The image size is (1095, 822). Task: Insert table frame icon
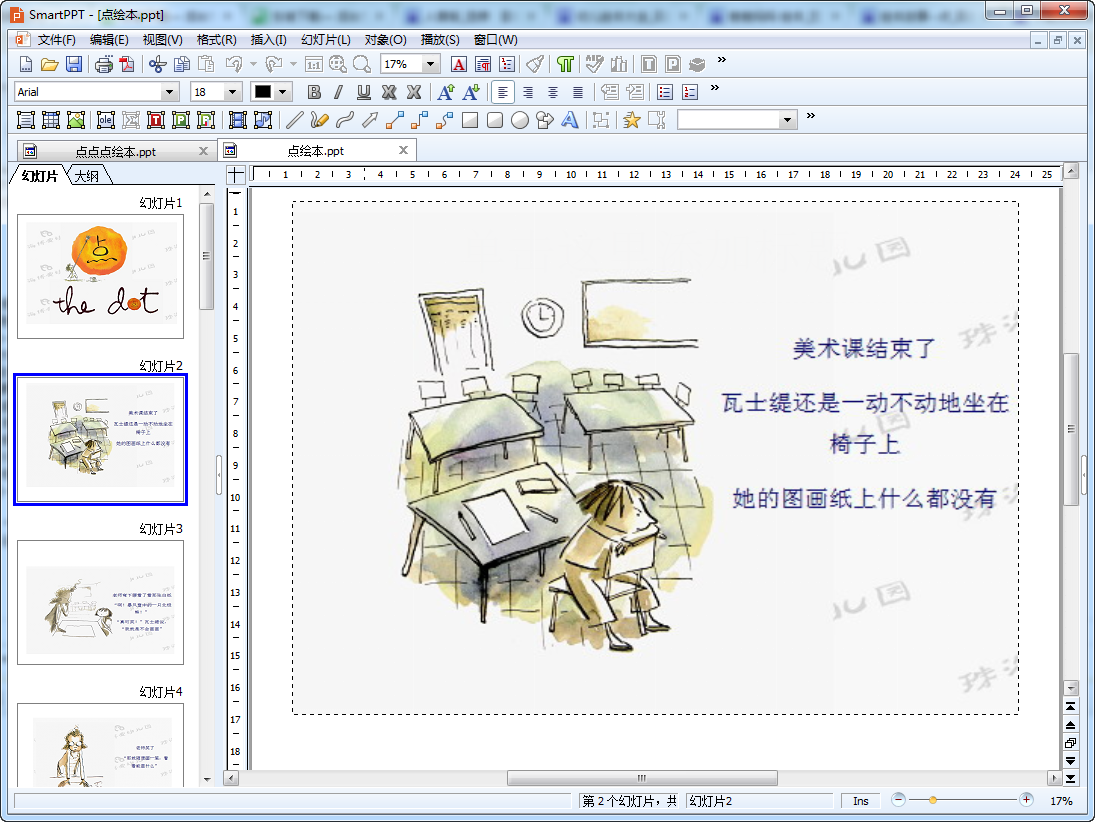[x=51, y=120]
